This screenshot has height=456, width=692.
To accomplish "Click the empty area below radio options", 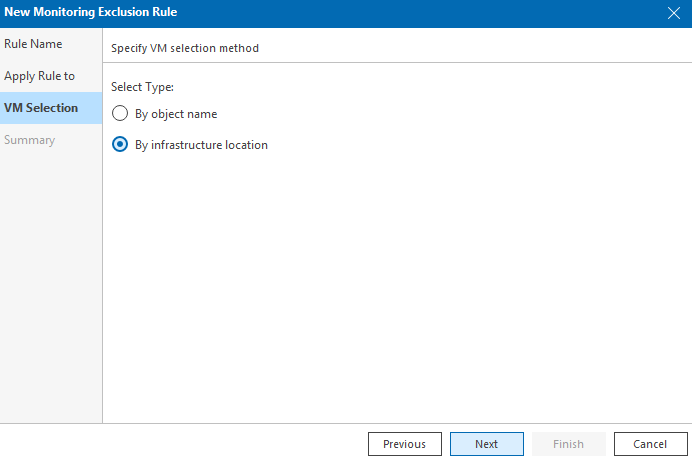I will pyautogui.click(x=397, y=287).
